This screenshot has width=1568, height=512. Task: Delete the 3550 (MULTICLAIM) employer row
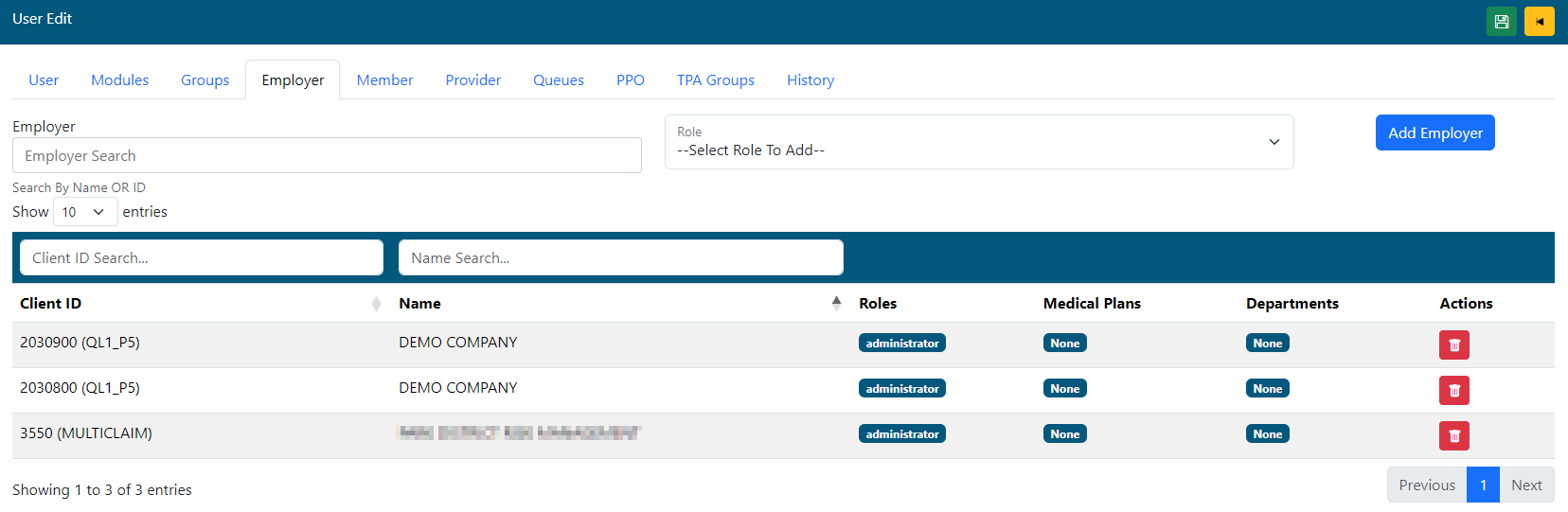[x=1453, y=436]
